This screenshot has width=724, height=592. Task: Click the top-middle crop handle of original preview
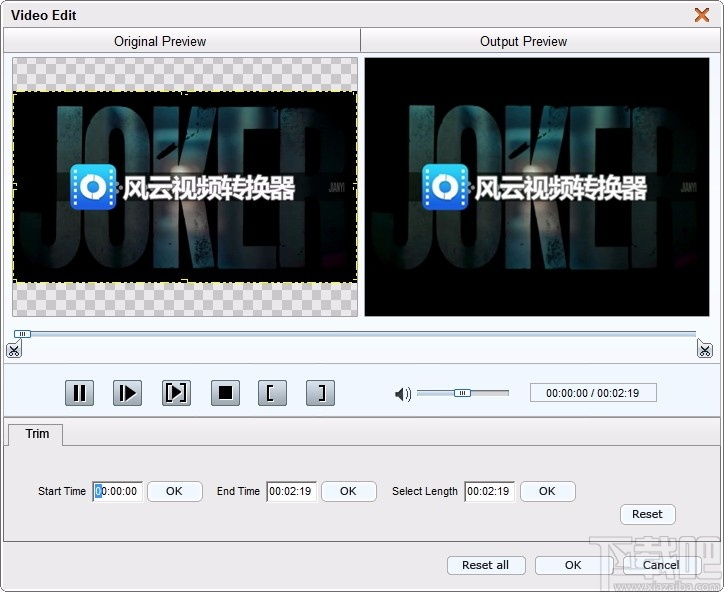click(185, 93)
